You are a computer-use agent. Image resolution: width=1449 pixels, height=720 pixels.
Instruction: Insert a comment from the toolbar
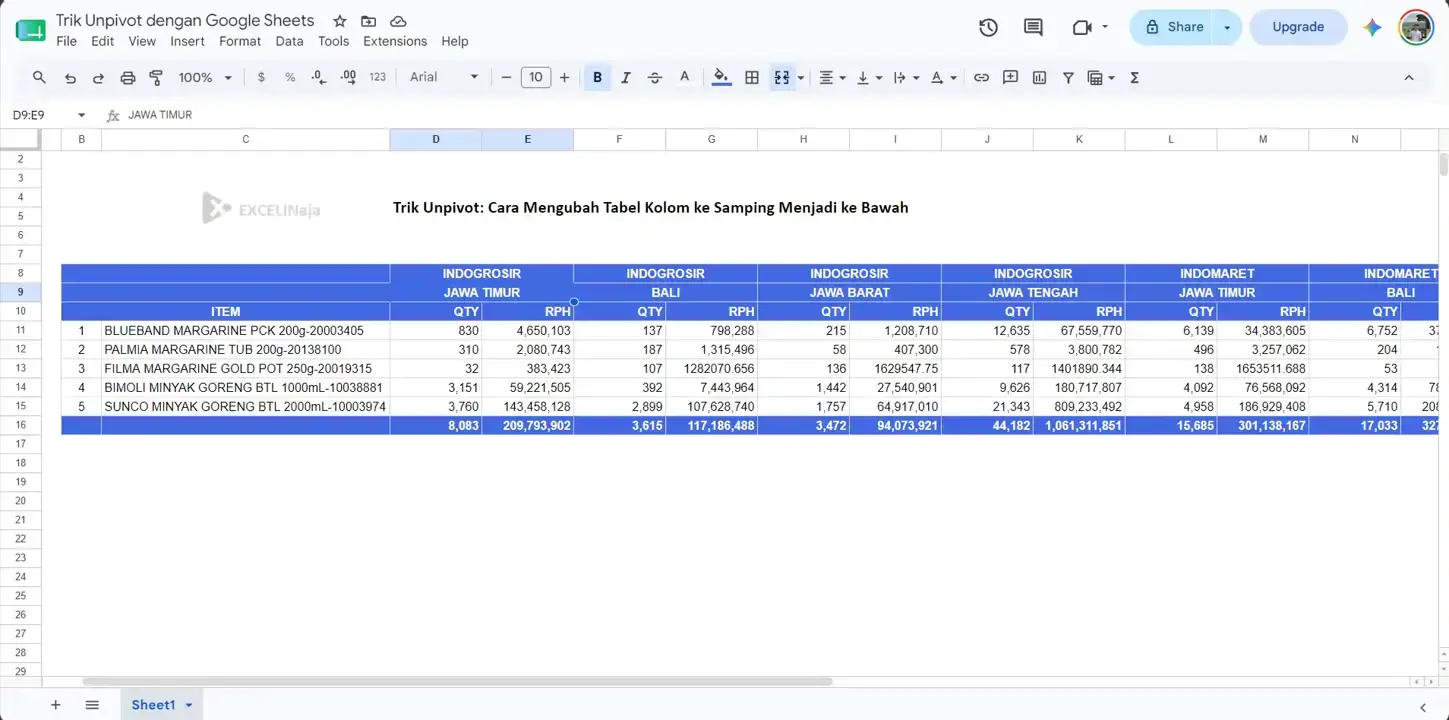coord(1010,77)
